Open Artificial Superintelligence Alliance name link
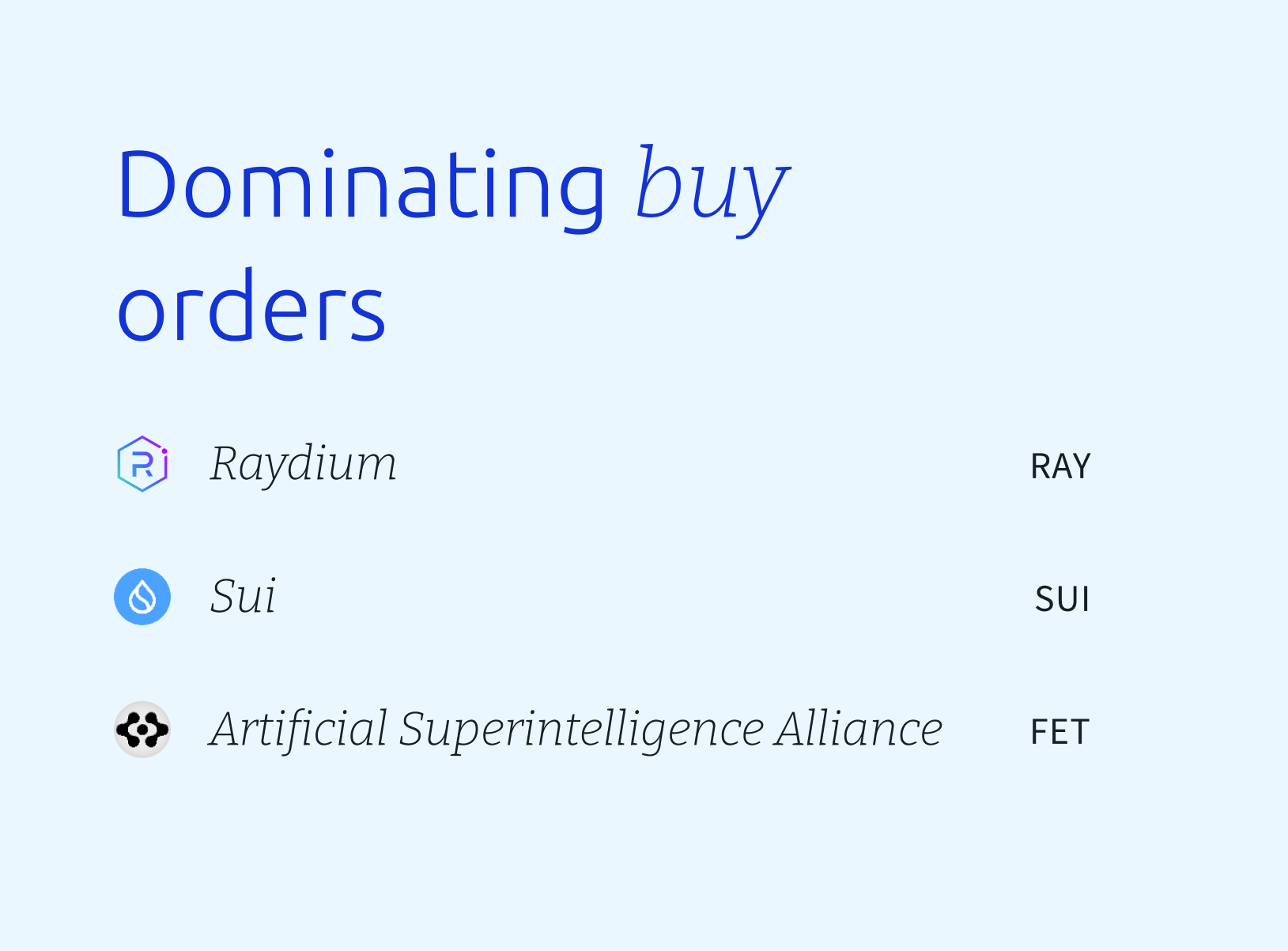The width and height of the screenshot is (1288, 951). (576, 730)
